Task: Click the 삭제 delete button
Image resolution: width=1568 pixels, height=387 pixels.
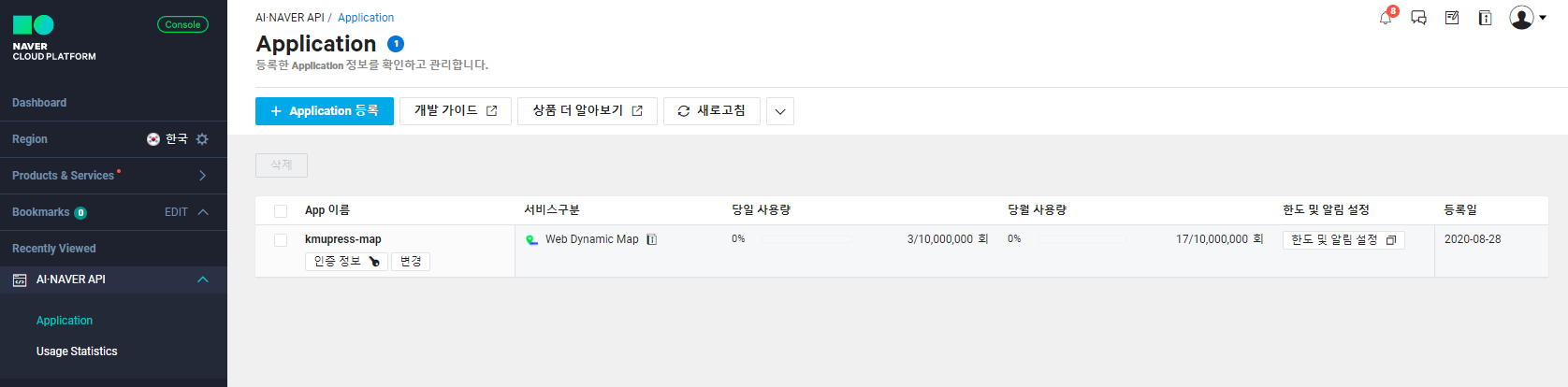Action: 282,165
